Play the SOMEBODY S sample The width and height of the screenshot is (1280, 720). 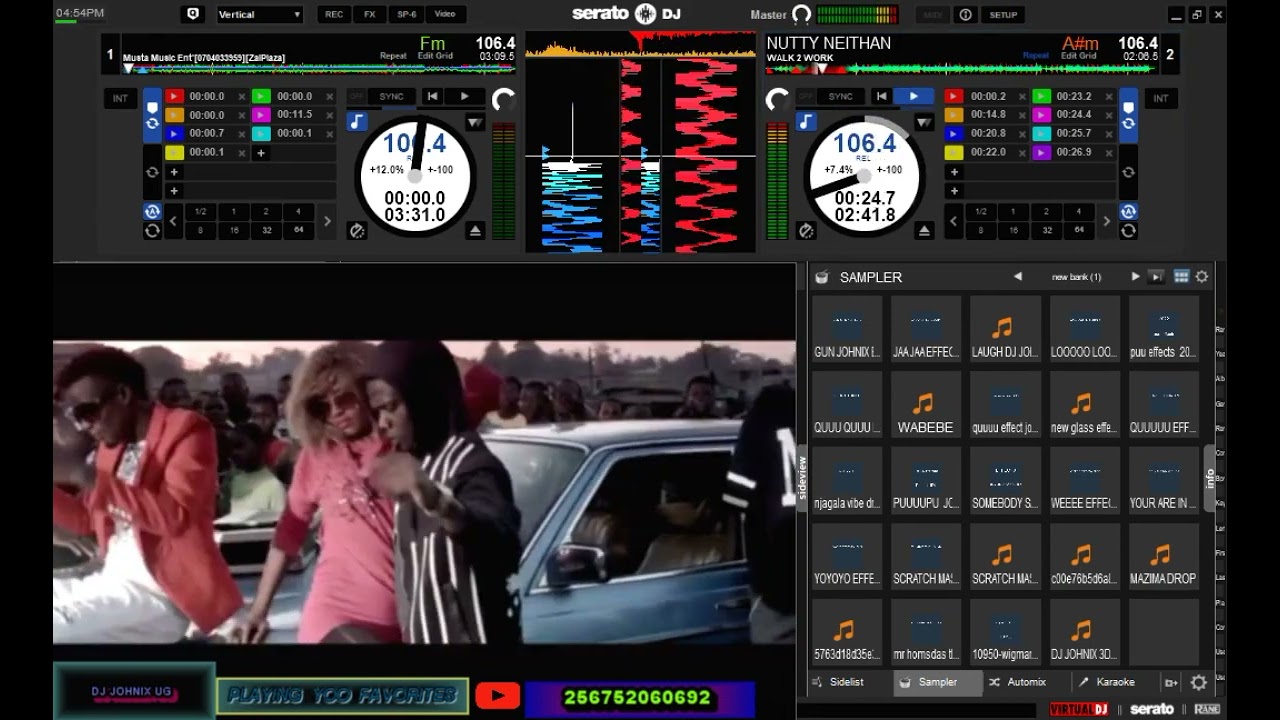[x=1005, y=483]
